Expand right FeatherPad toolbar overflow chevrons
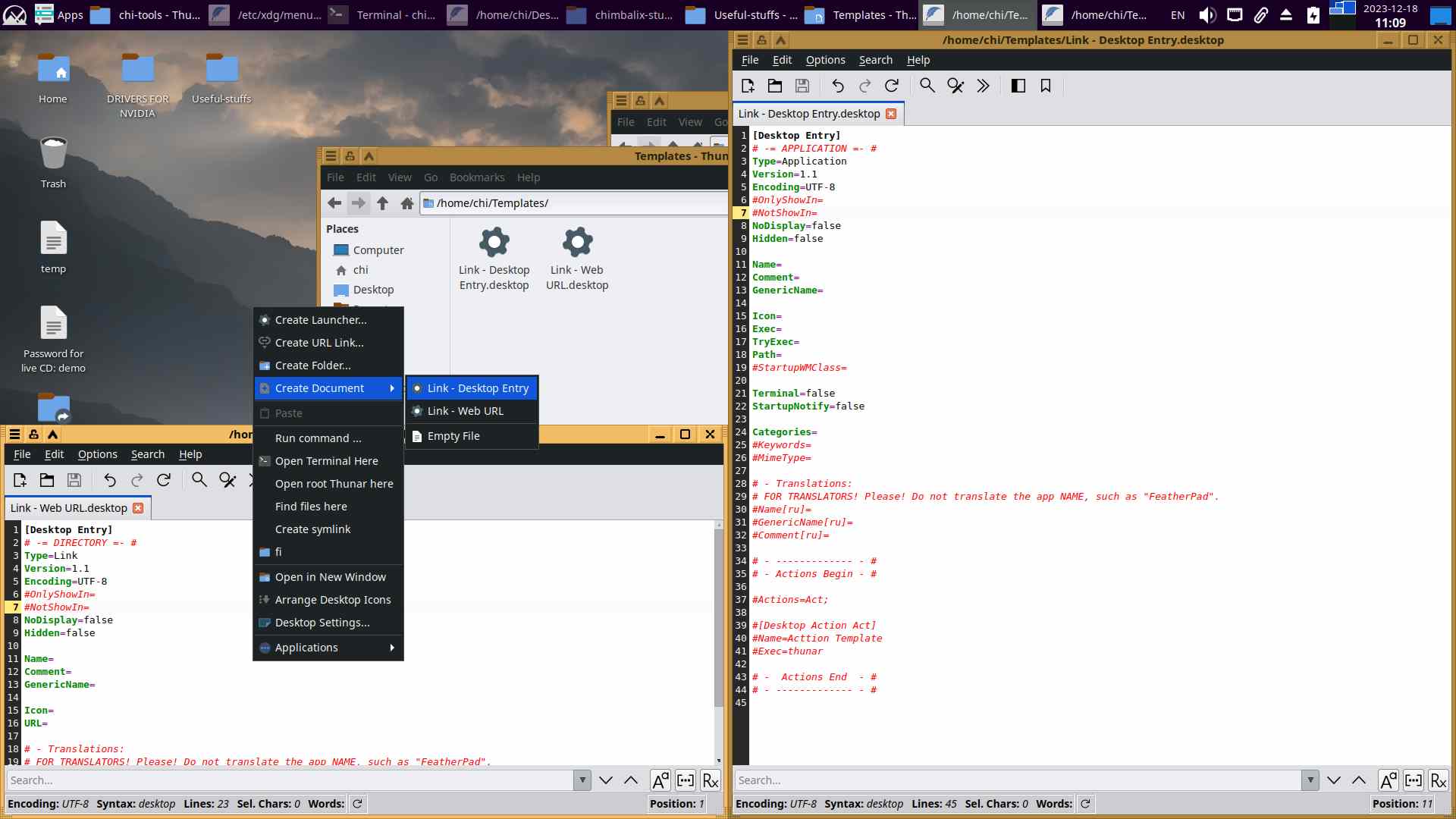This screenshot has height=819, width=1456. click(984, 86)
